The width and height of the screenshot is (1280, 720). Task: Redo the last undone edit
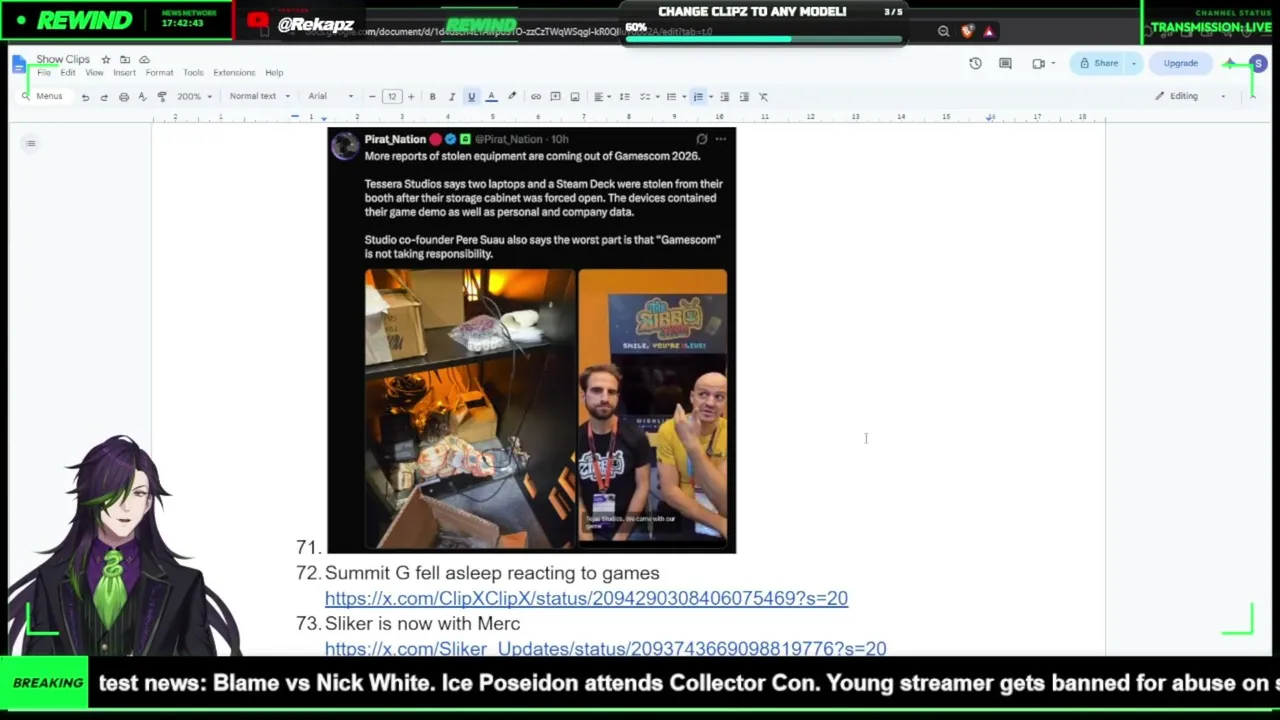[x=104, y=97]
